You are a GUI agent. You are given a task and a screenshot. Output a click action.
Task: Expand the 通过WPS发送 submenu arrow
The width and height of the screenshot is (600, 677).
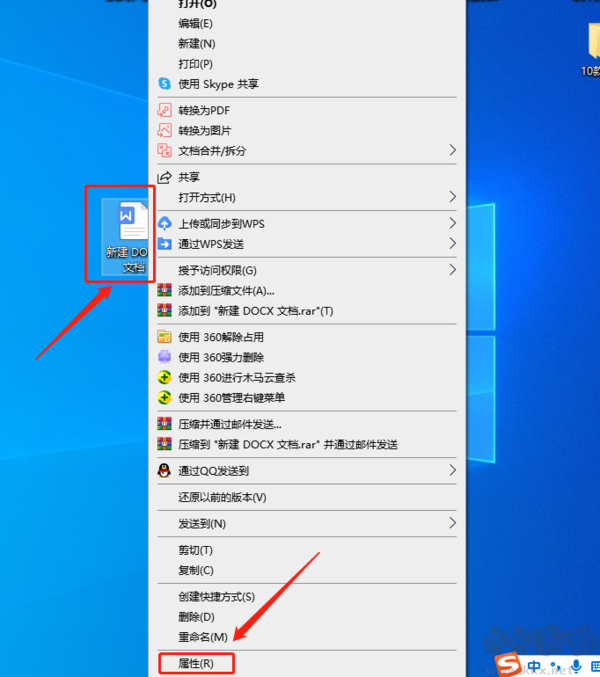[452, 244]
